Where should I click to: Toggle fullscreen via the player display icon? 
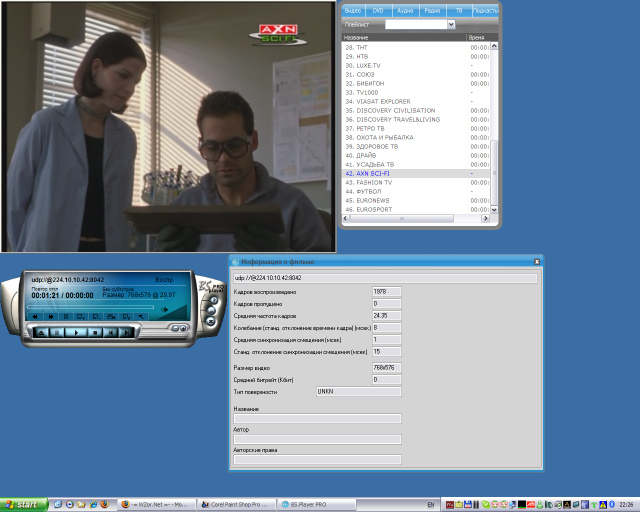(x=65, y=316)
